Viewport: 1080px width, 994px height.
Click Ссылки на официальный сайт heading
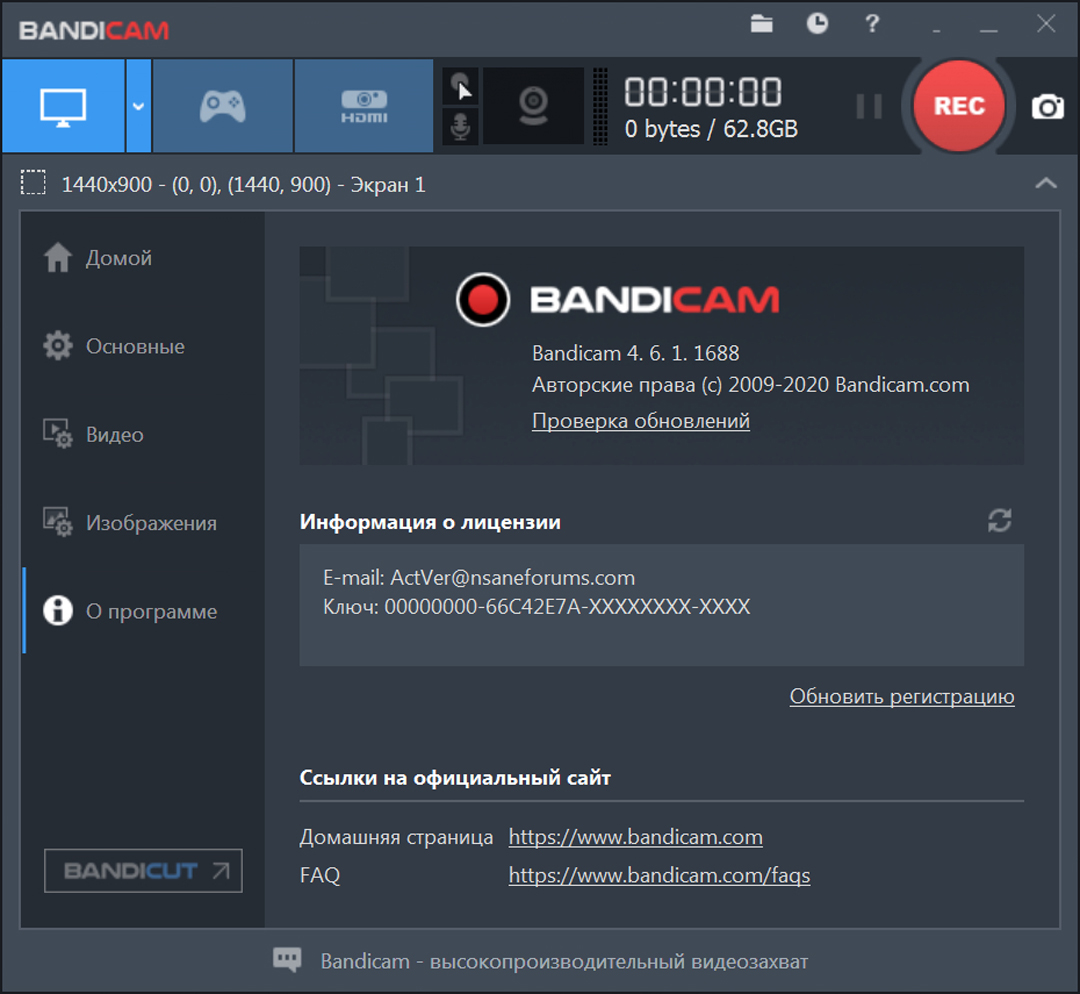455,778
